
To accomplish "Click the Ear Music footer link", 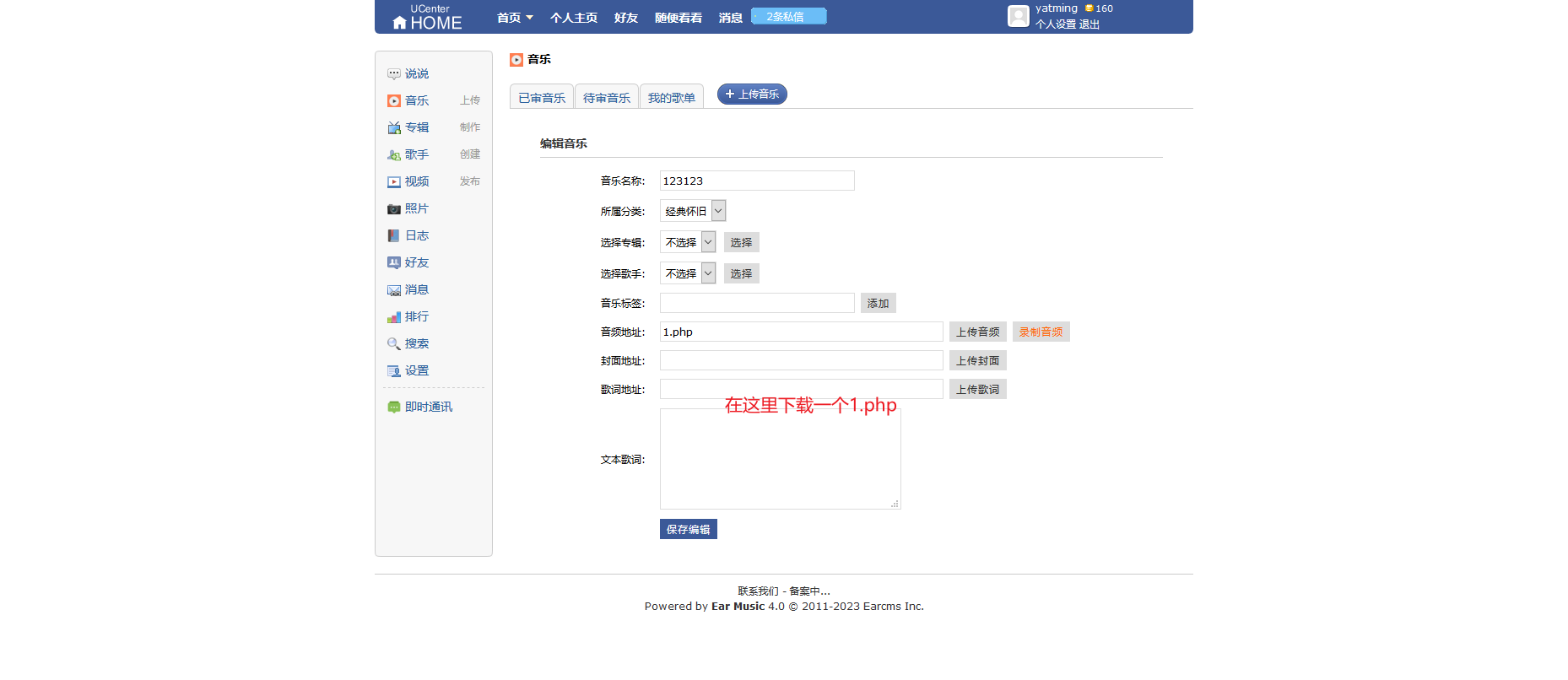I will pyautogui.click(x=738, y=607).
